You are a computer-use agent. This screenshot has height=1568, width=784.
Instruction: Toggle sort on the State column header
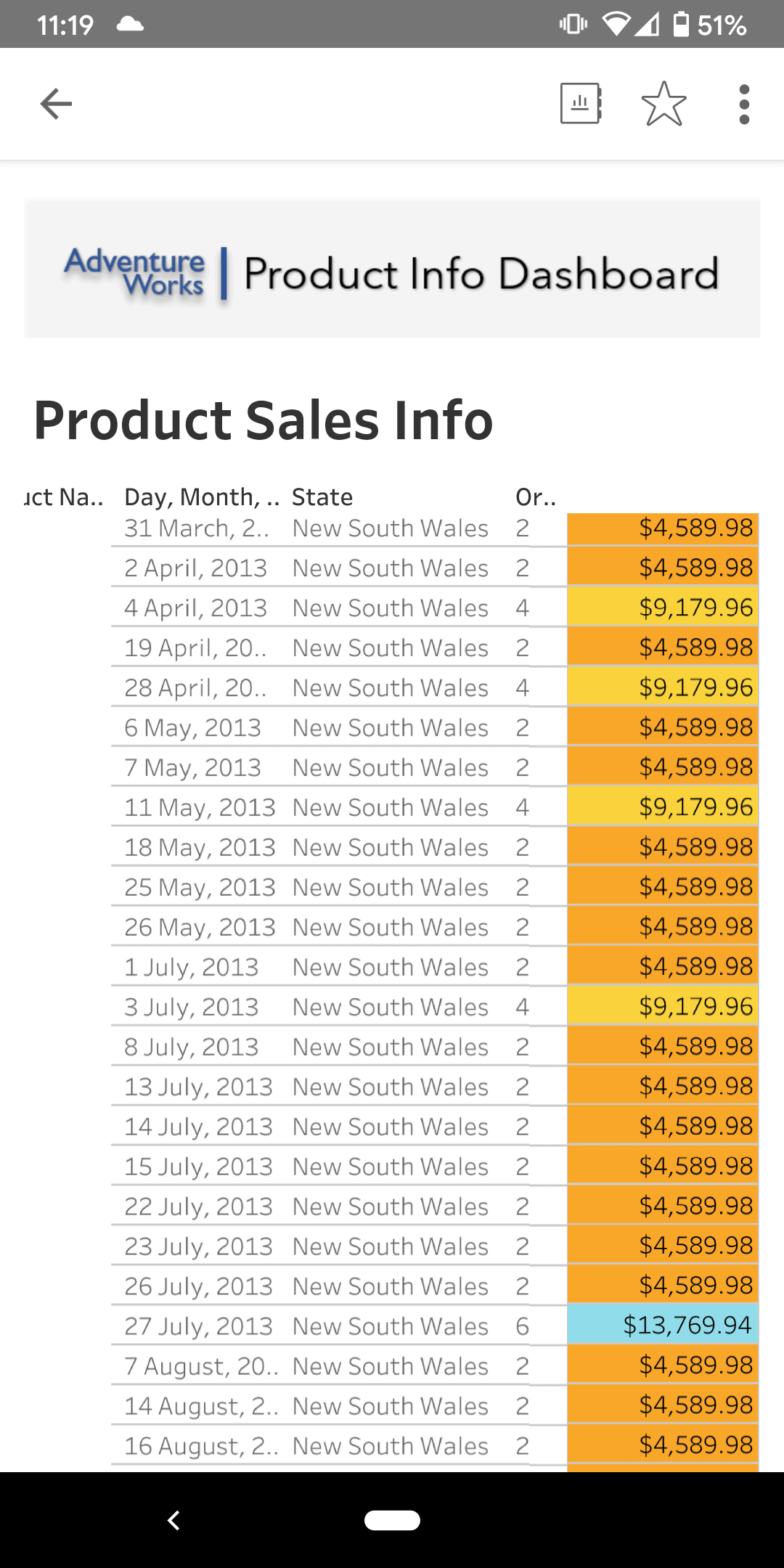click(x=322, y=497)
